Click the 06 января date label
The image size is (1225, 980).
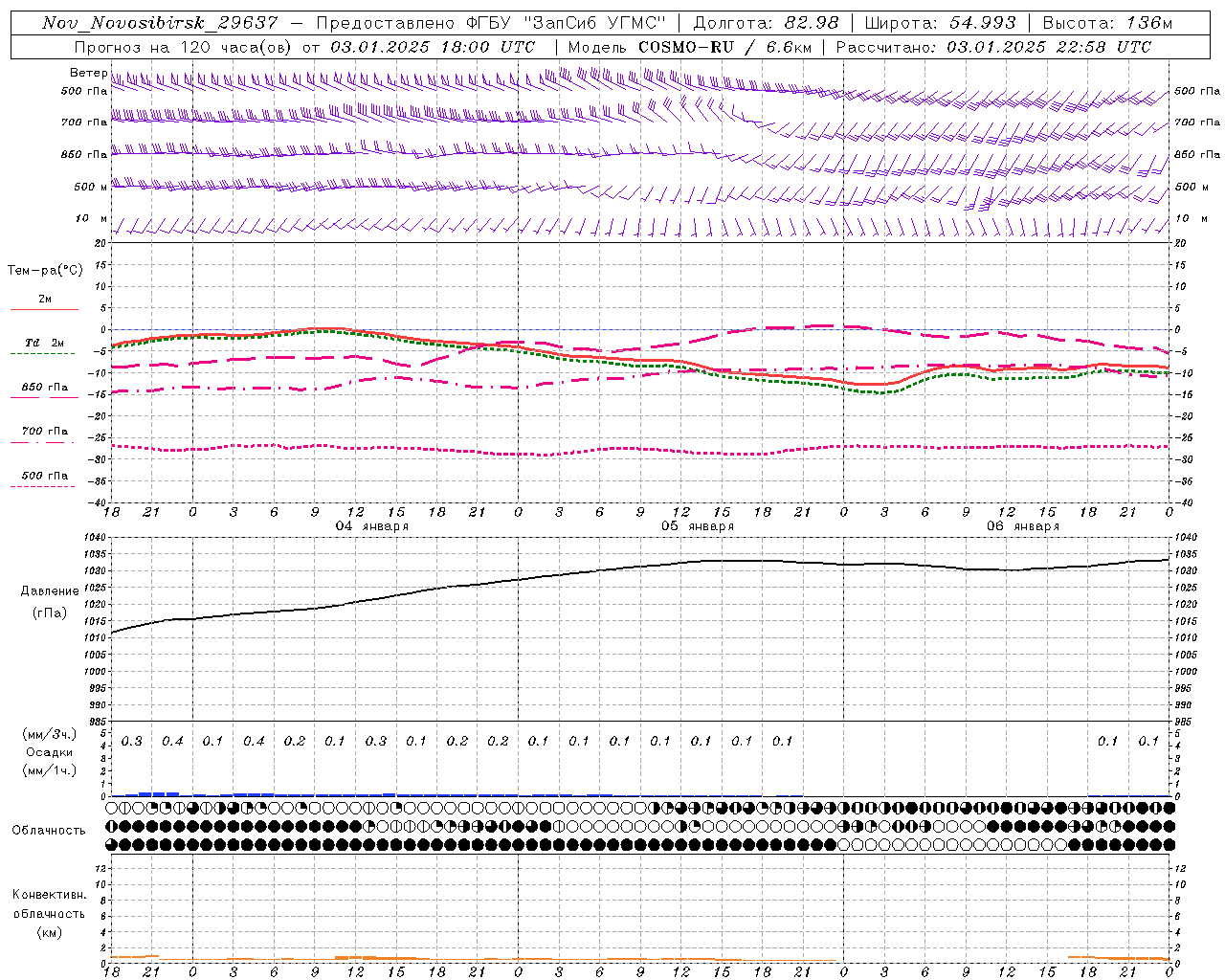click(1023, 525)
